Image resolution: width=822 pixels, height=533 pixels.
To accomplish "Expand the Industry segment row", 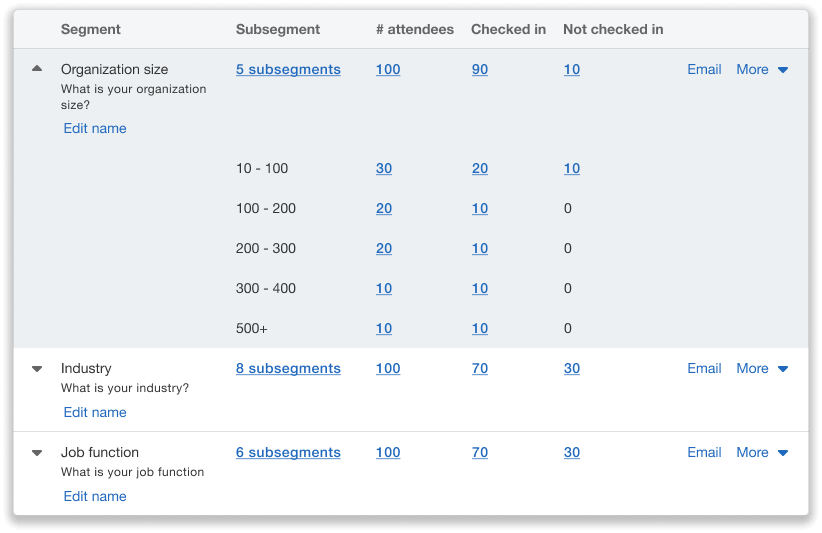I will (37, 369).
